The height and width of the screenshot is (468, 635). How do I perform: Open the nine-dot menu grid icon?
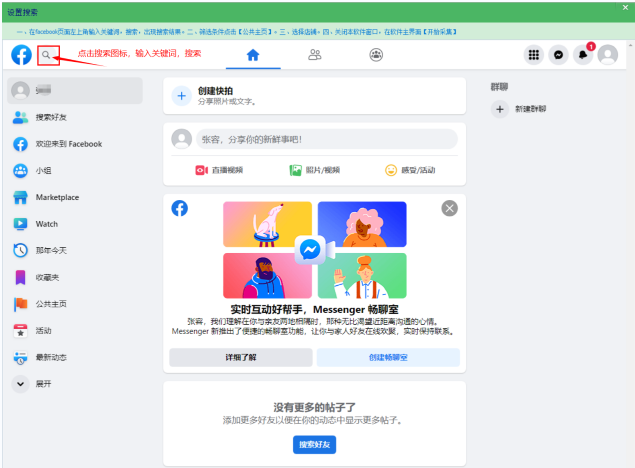pyautogui.click(x=534, y=55)
